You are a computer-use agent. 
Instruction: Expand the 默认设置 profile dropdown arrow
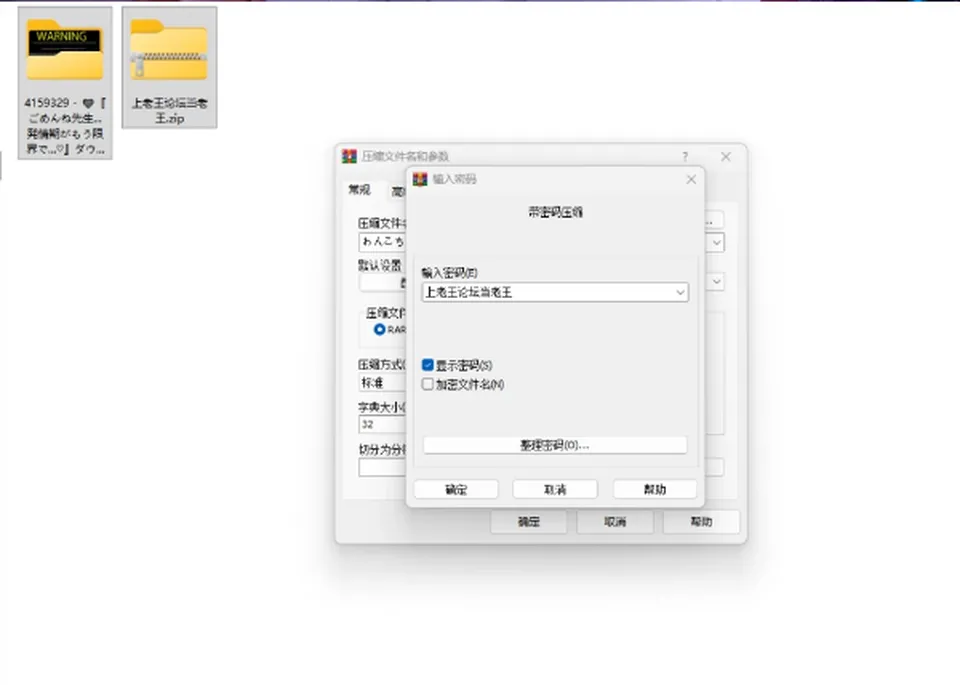point(717,282)
